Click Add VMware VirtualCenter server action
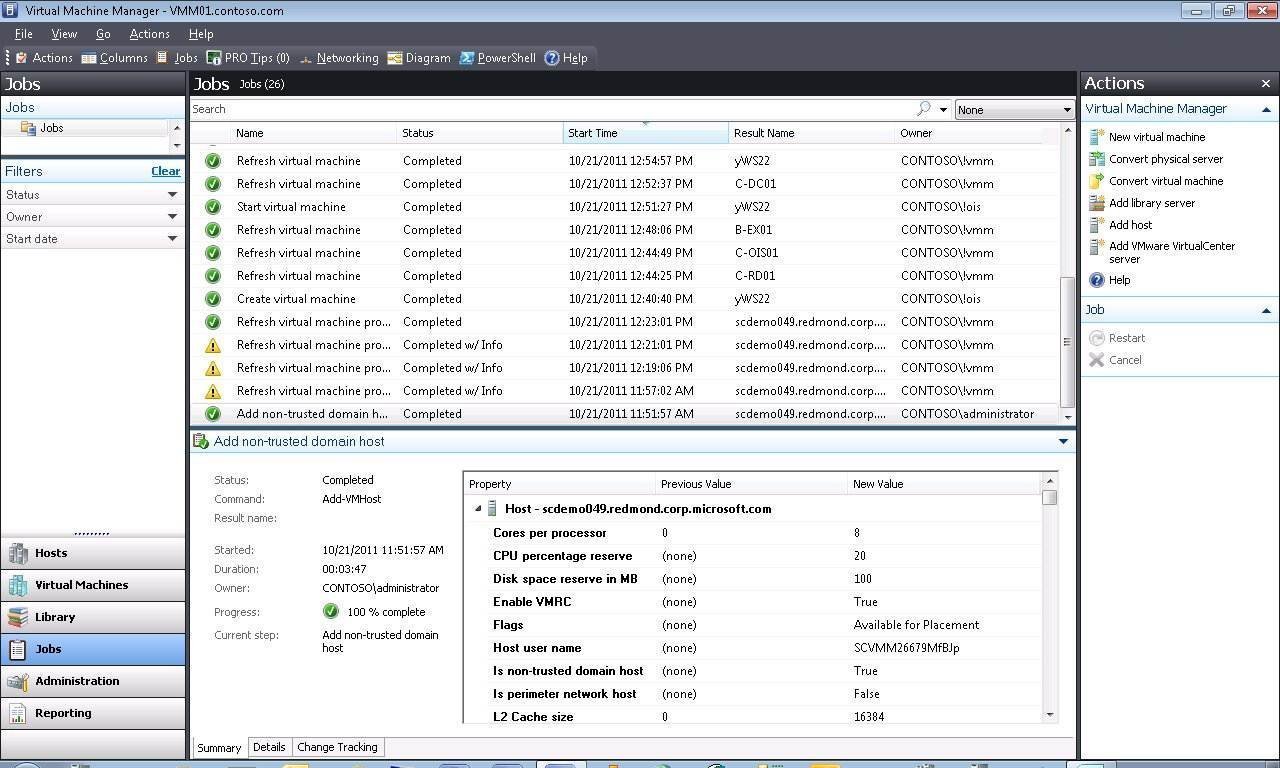 click(x=1162, y=252)
